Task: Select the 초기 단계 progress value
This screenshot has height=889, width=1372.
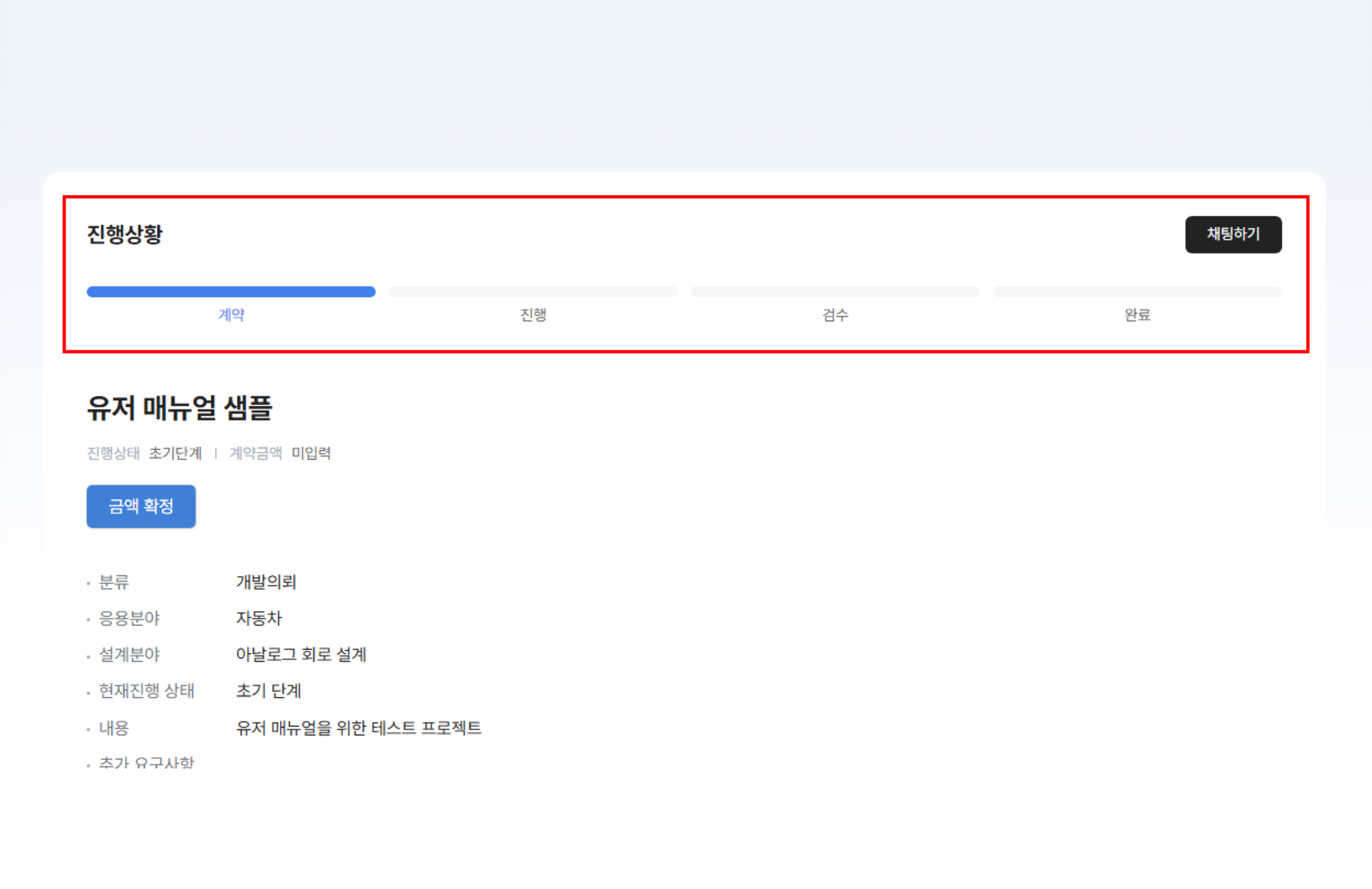Action: click(x=268, y=691)
